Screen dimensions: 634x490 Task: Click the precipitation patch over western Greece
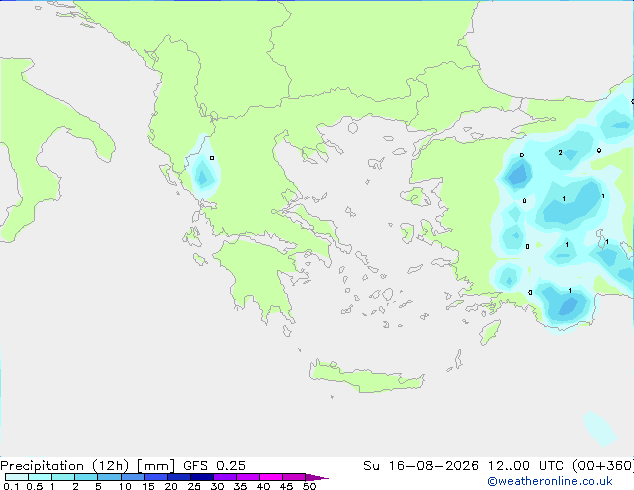pyautogui.click(x=203, y=169)
